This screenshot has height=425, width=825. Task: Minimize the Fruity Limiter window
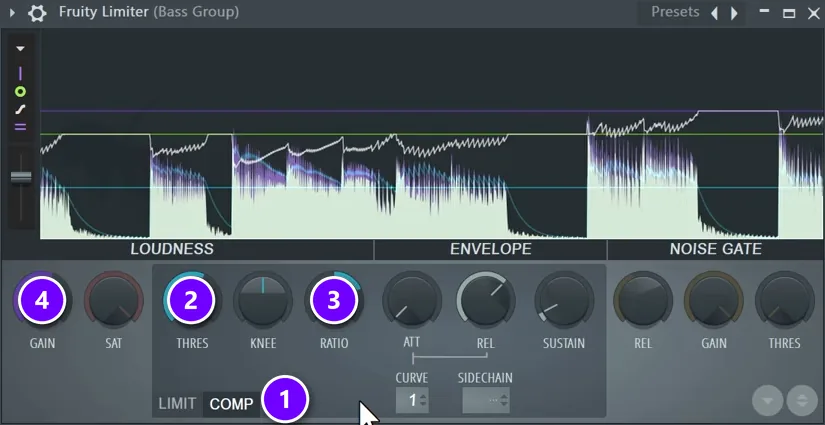point(764,12)
